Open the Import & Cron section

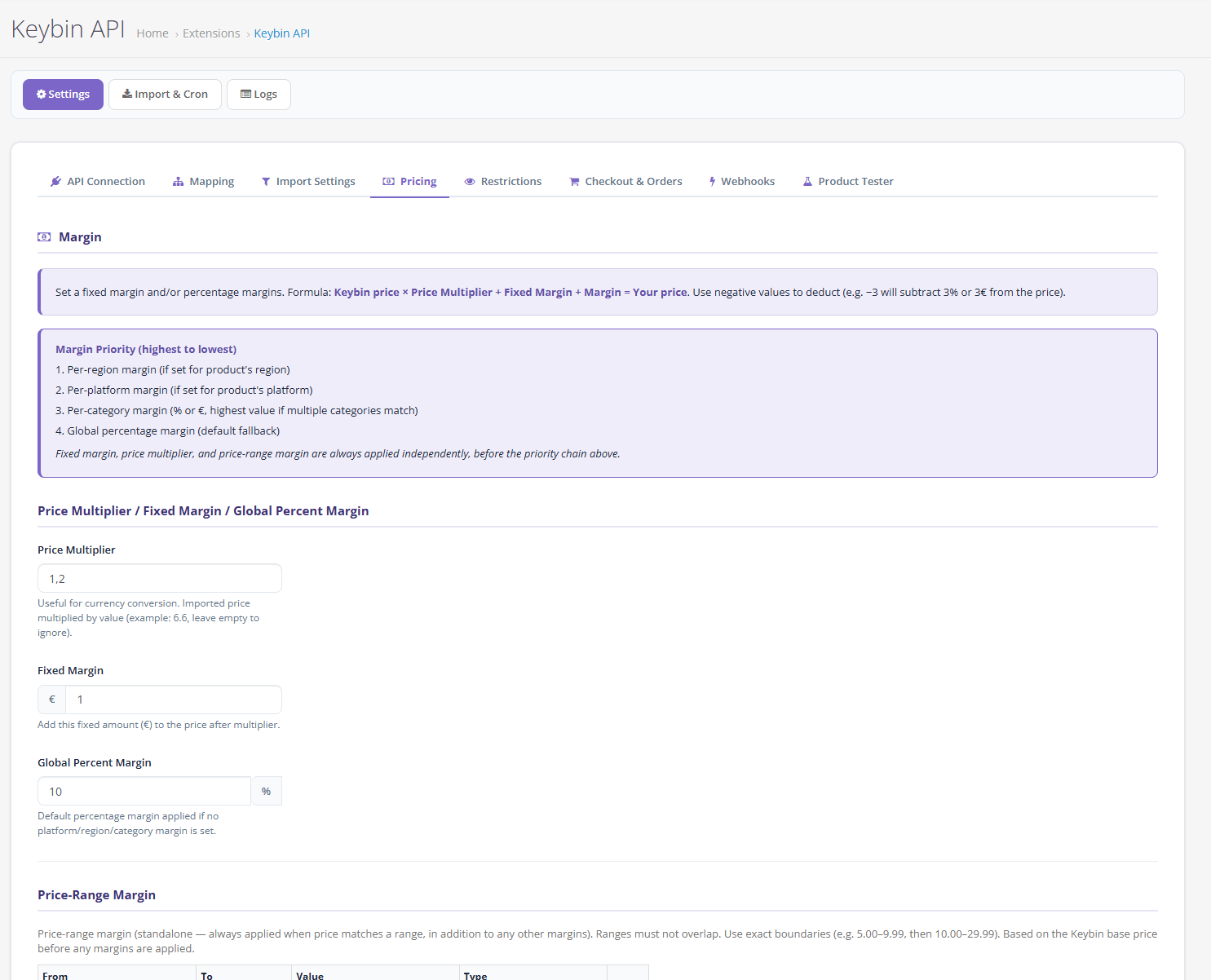click(165, 95)
